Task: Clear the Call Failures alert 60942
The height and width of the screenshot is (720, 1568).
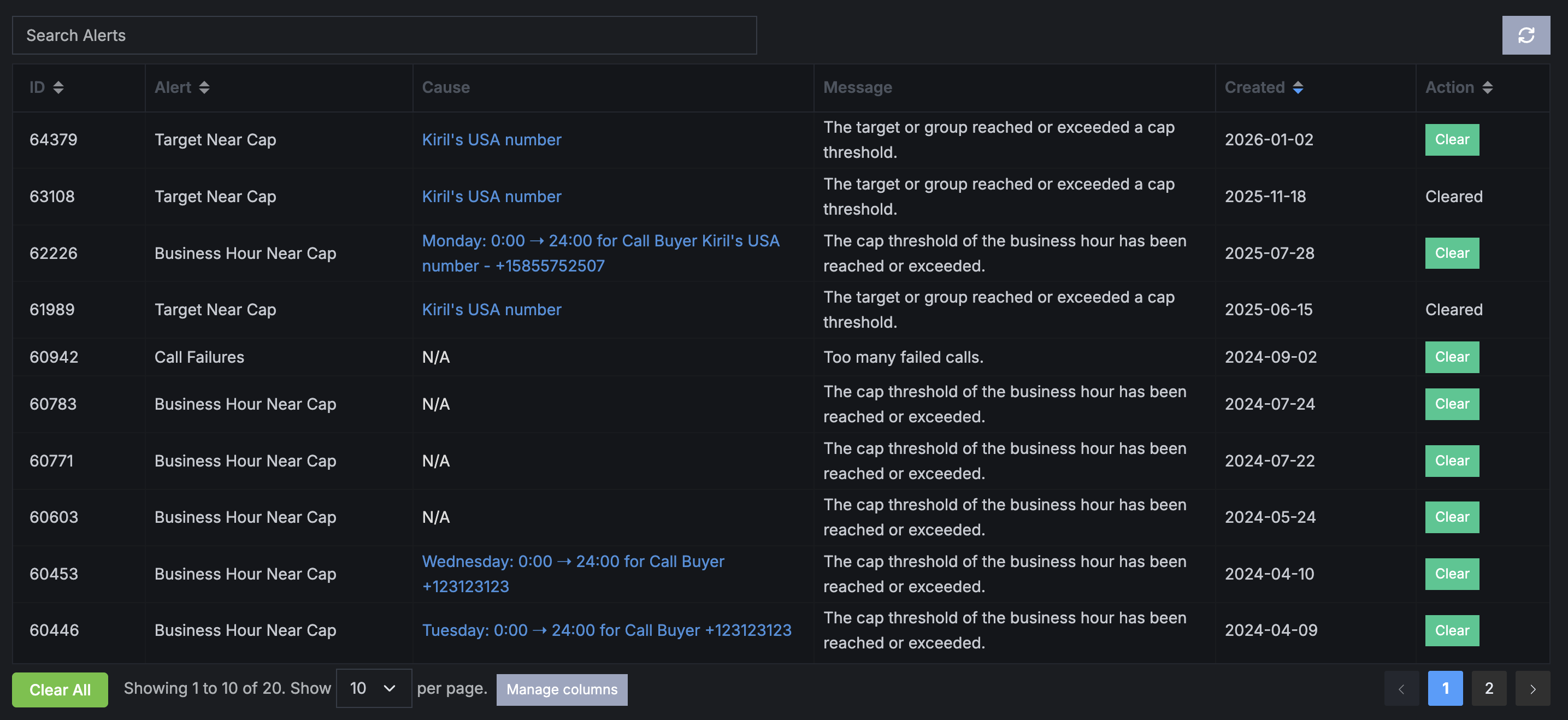Action: click(1452, 357)
